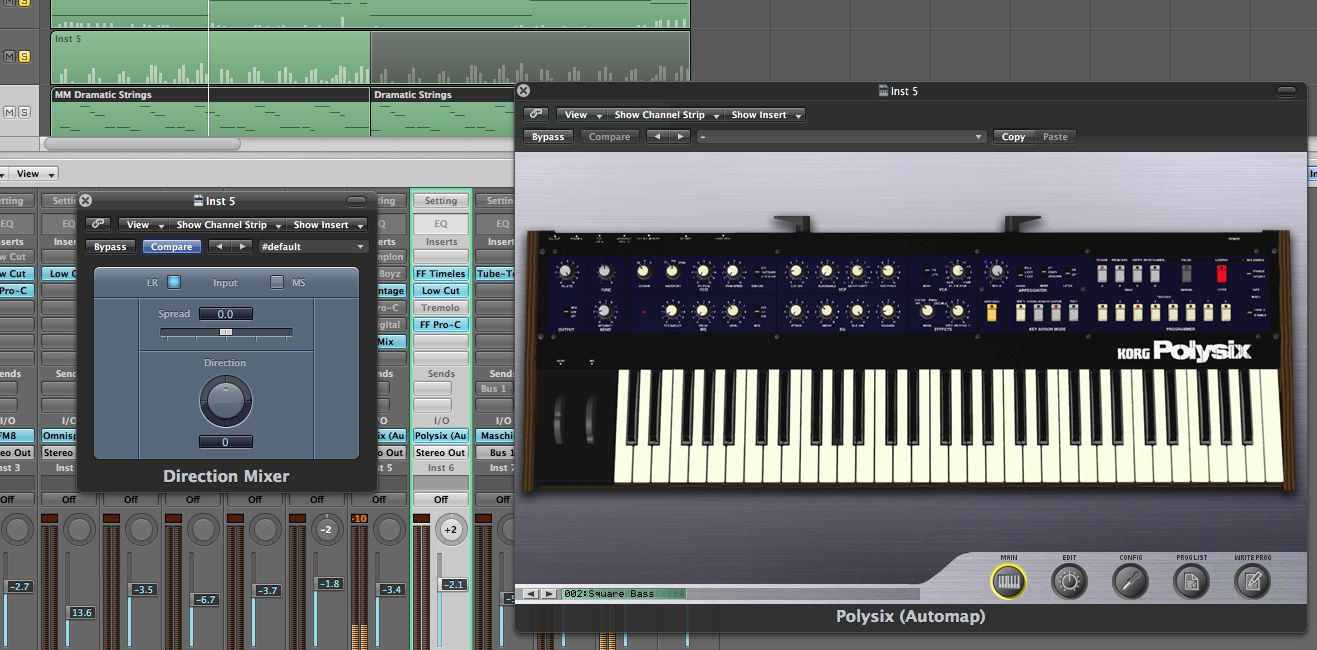
Task: Open Show Insert dropdown in Direction Mixer
Action: [327, 225]
